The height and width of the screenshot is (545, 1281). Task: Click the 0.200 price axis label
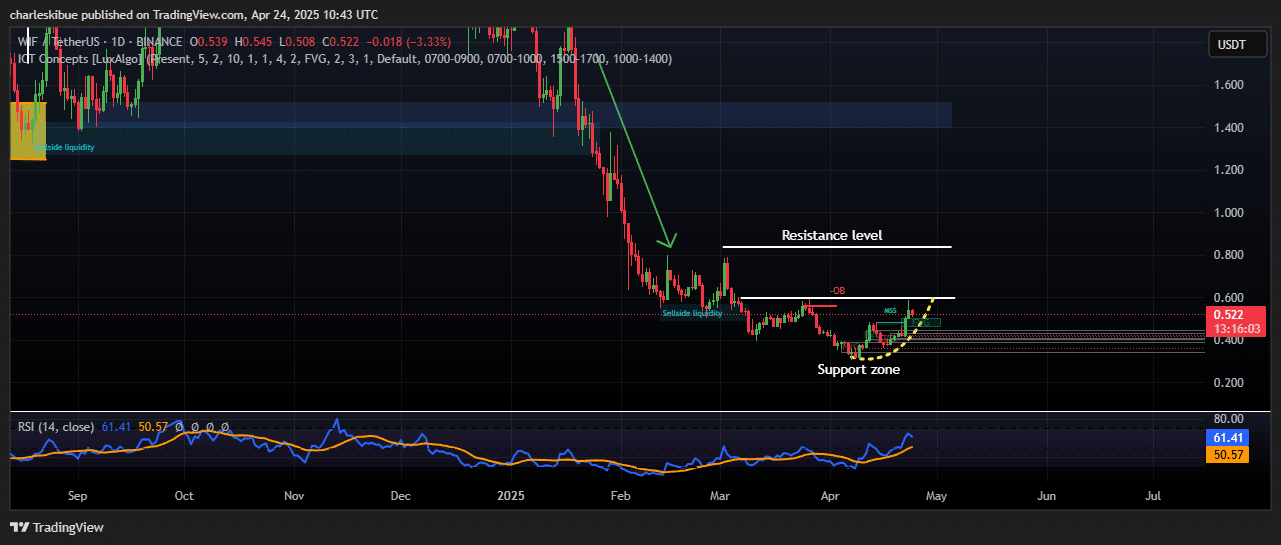pyautogui.click(x=1227, y=383)
